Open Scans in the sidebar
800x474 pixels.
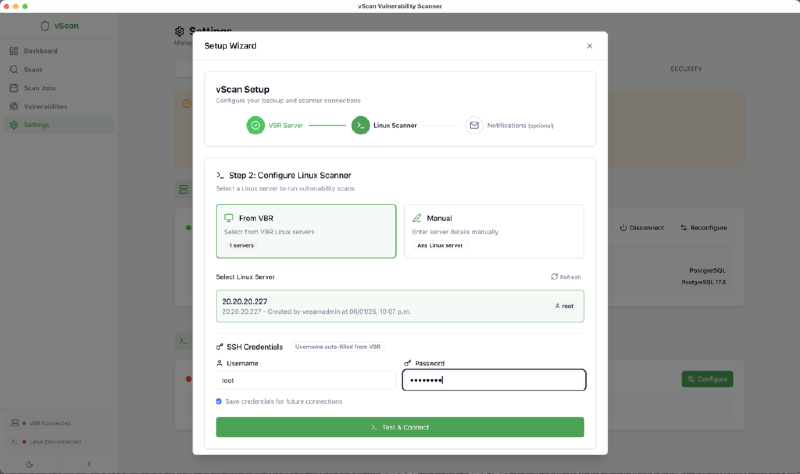click(x=59, y=69)
